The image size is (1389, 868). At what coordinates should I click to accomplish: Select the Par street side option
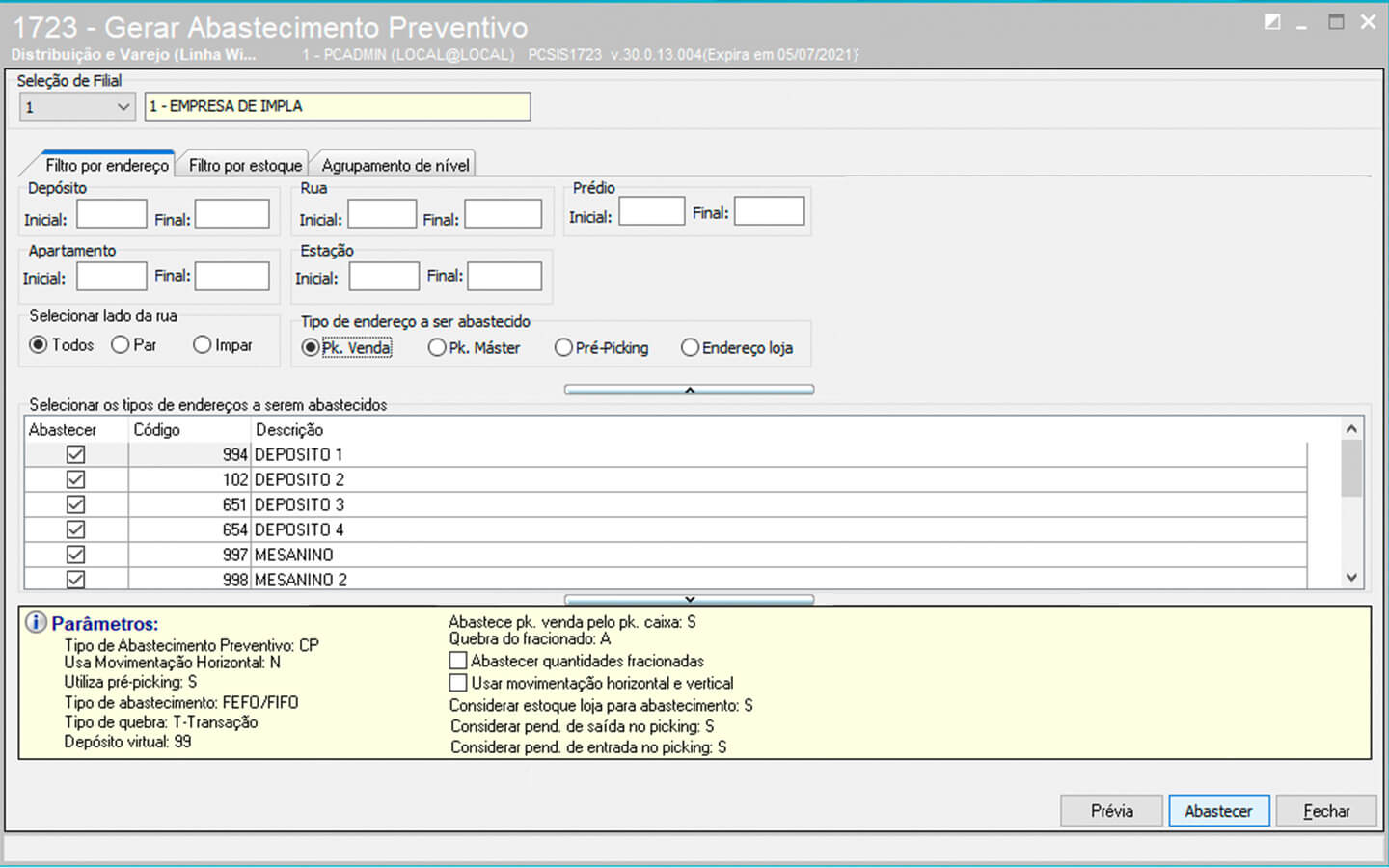(121, 344)
